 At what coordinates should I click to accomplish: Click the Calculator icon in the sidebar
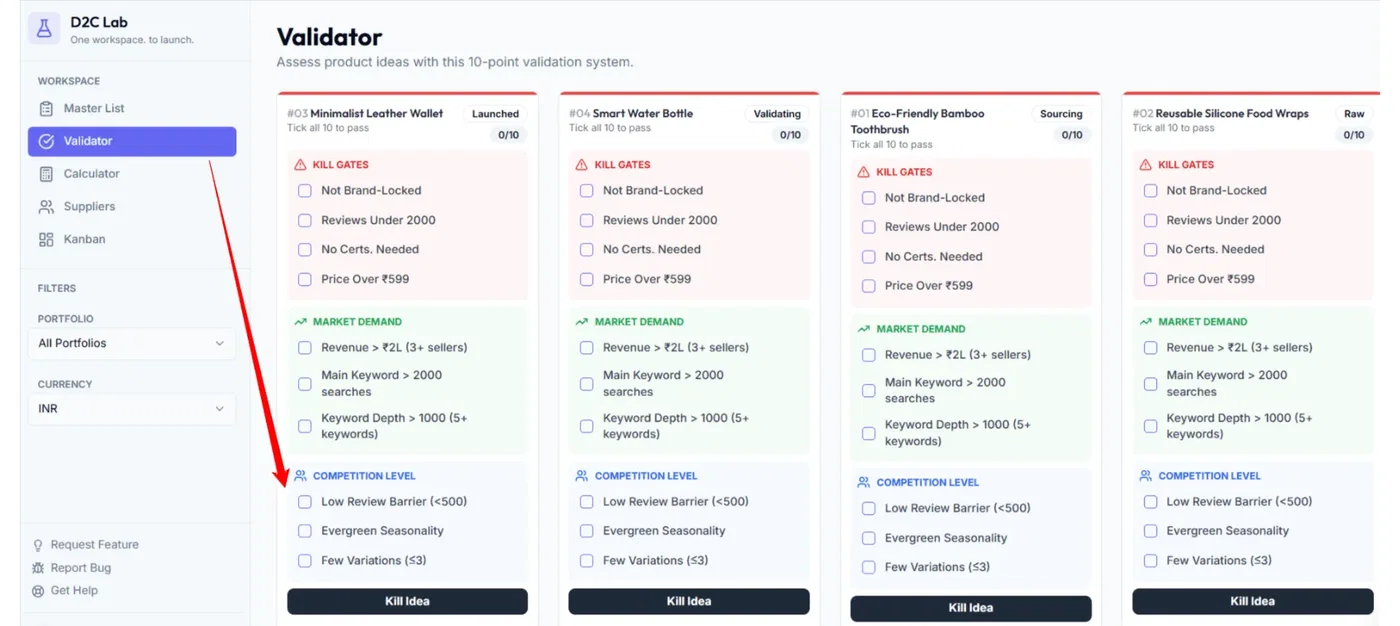pos(46,174)
